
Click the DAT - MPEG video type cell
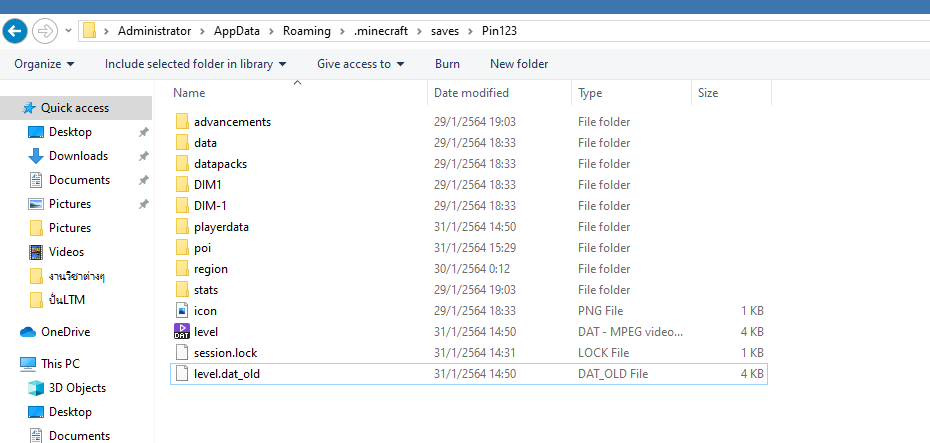click(630, 332)
